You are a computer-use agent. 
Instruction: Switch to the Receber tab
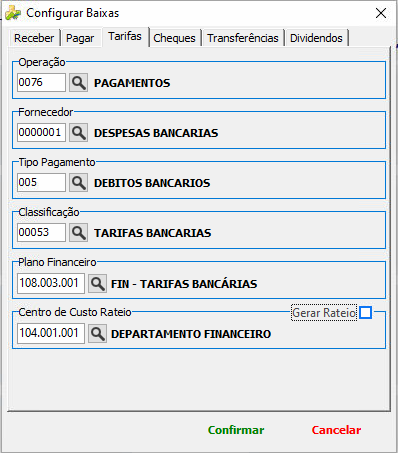(34, 38)
